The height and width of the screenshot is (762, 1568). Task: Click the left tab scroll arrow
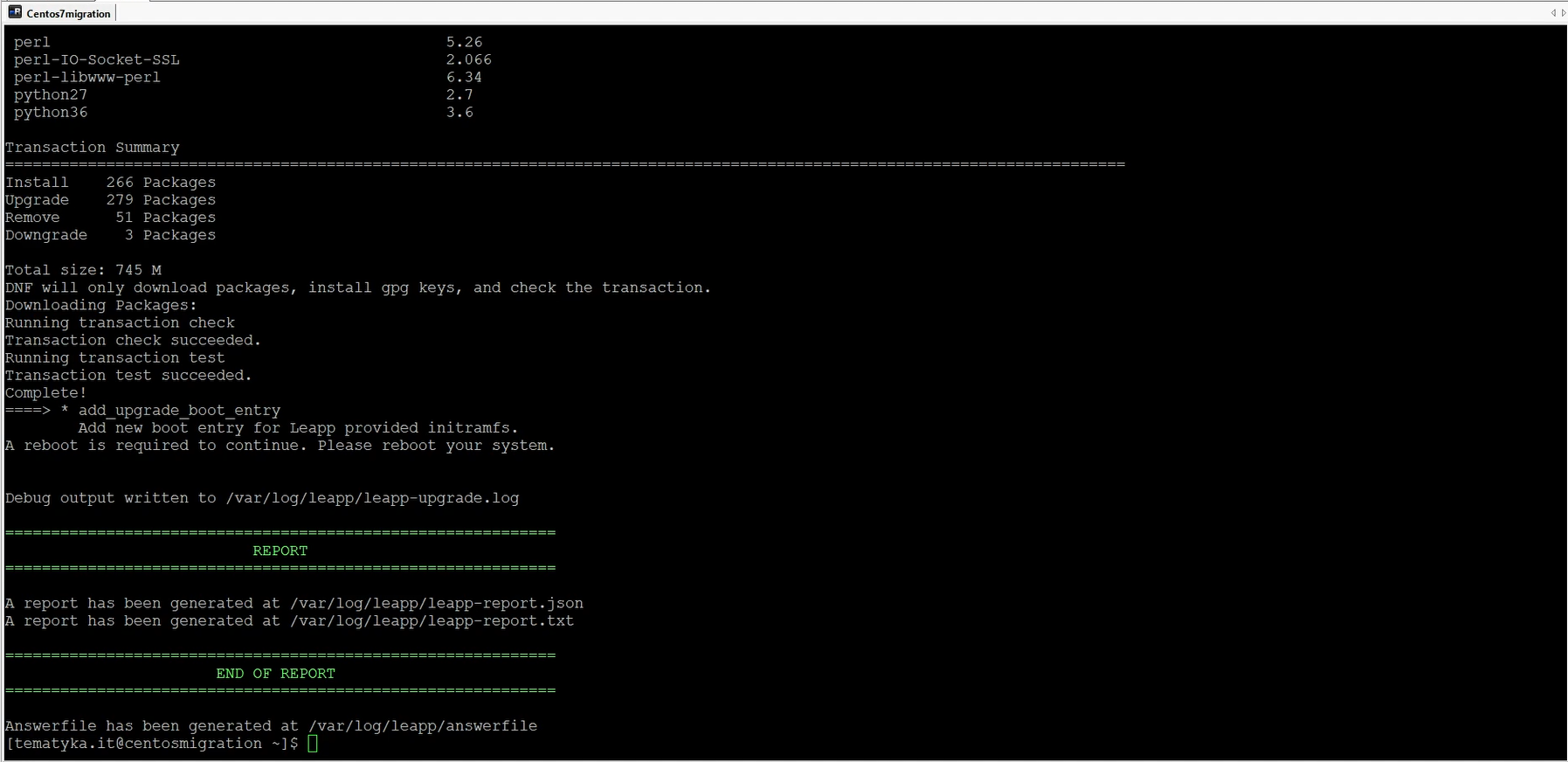[x=1553, y=12]
